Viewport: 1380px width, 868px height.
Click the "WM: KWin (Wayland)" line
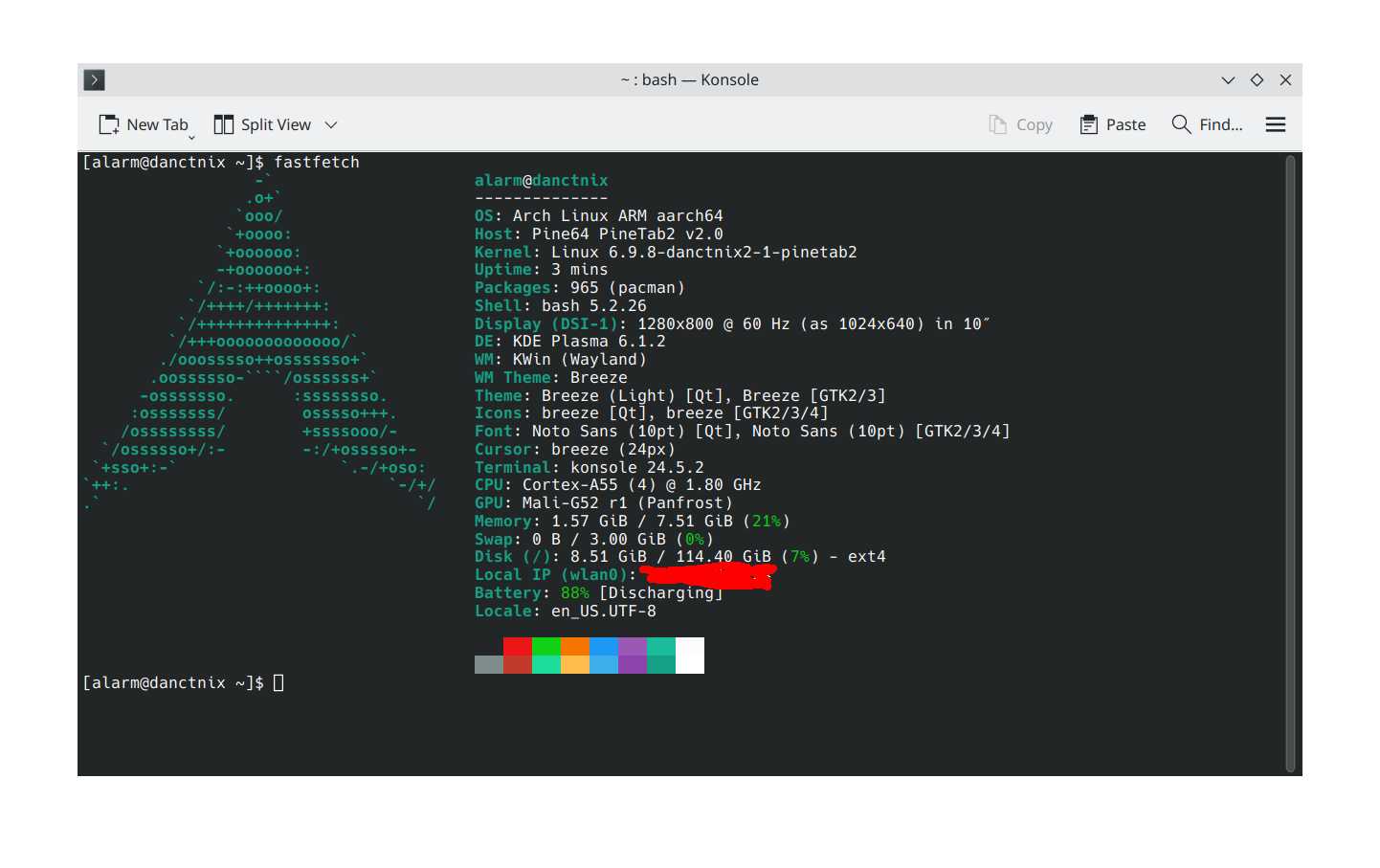(x=561, y=360)
